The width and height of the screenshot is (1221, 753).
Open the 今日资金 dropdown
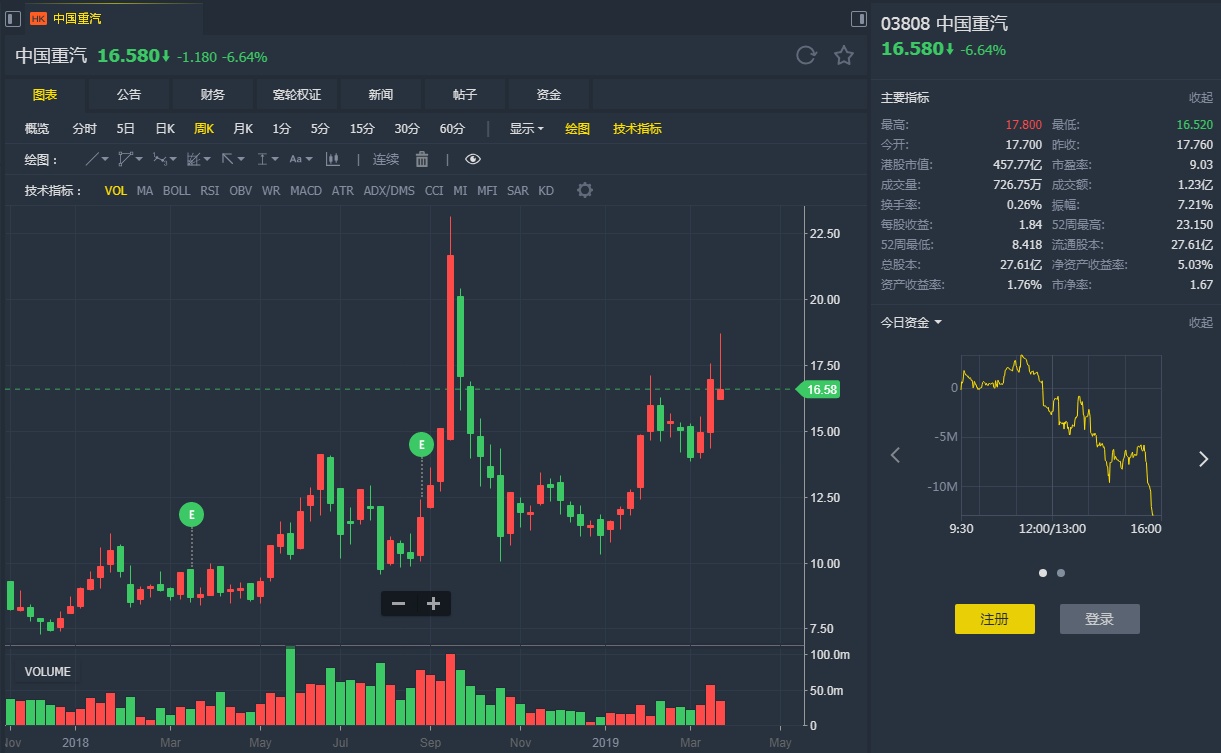911,322
